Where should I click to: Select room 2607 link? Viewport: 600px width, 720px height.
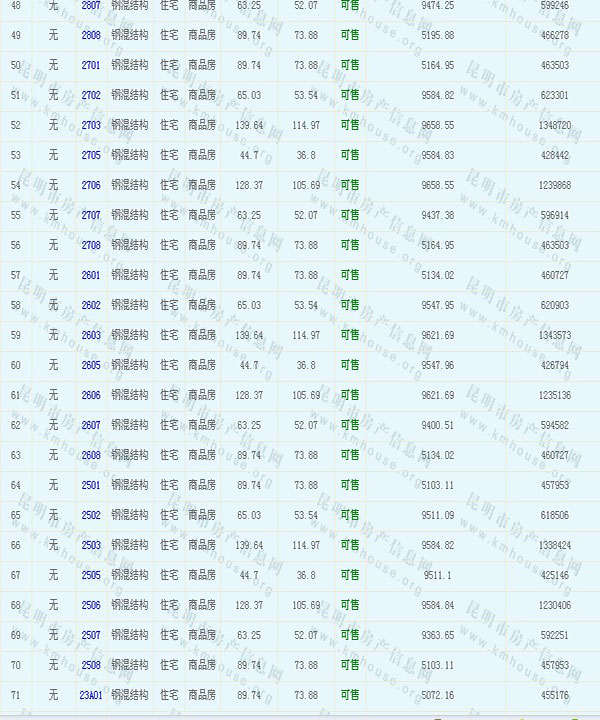[x=91, y=425]
